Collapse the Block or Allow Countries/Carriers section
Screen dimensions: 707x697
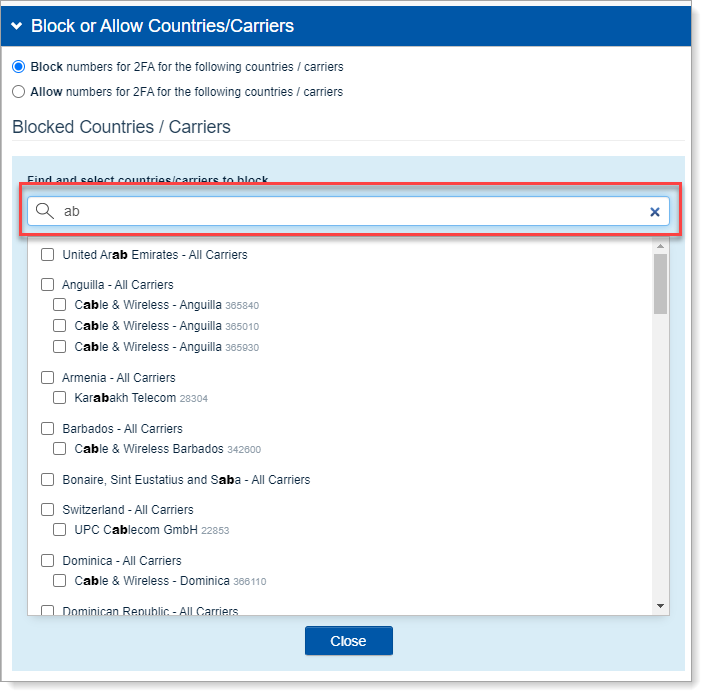17,27
